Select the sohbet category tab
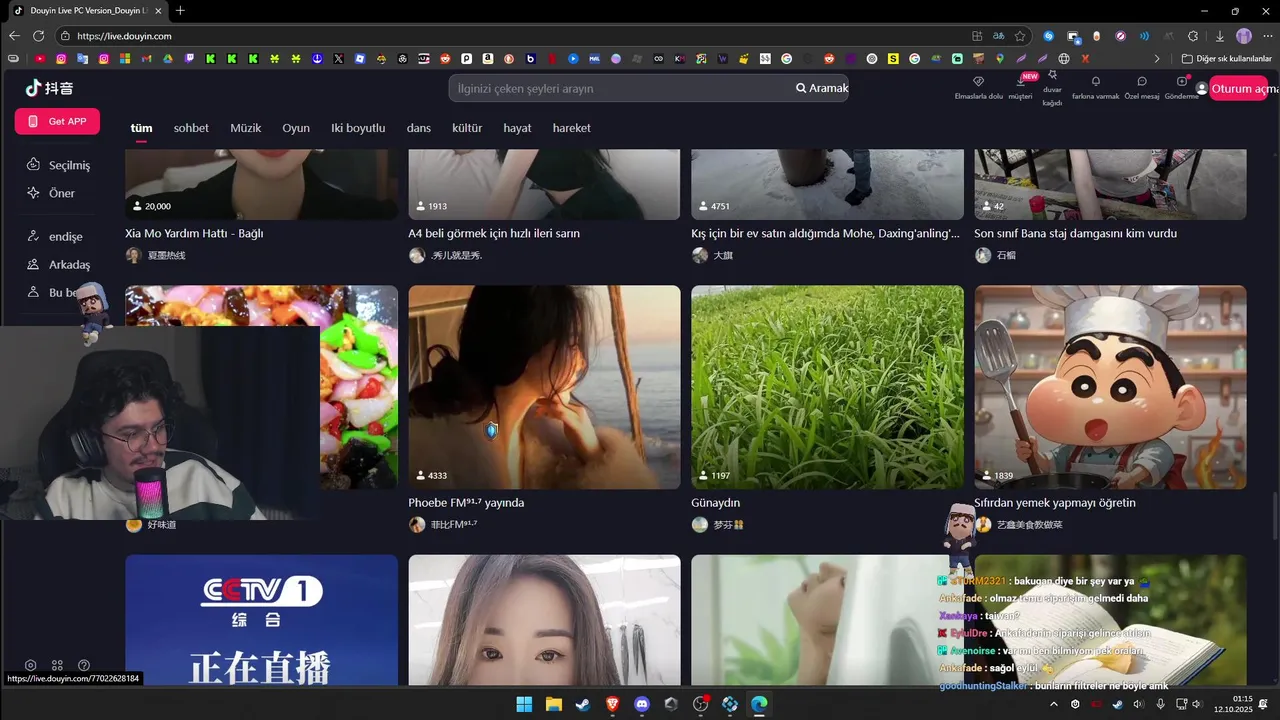Screen dimensions: 1280x720 click(x=191, y=128)
